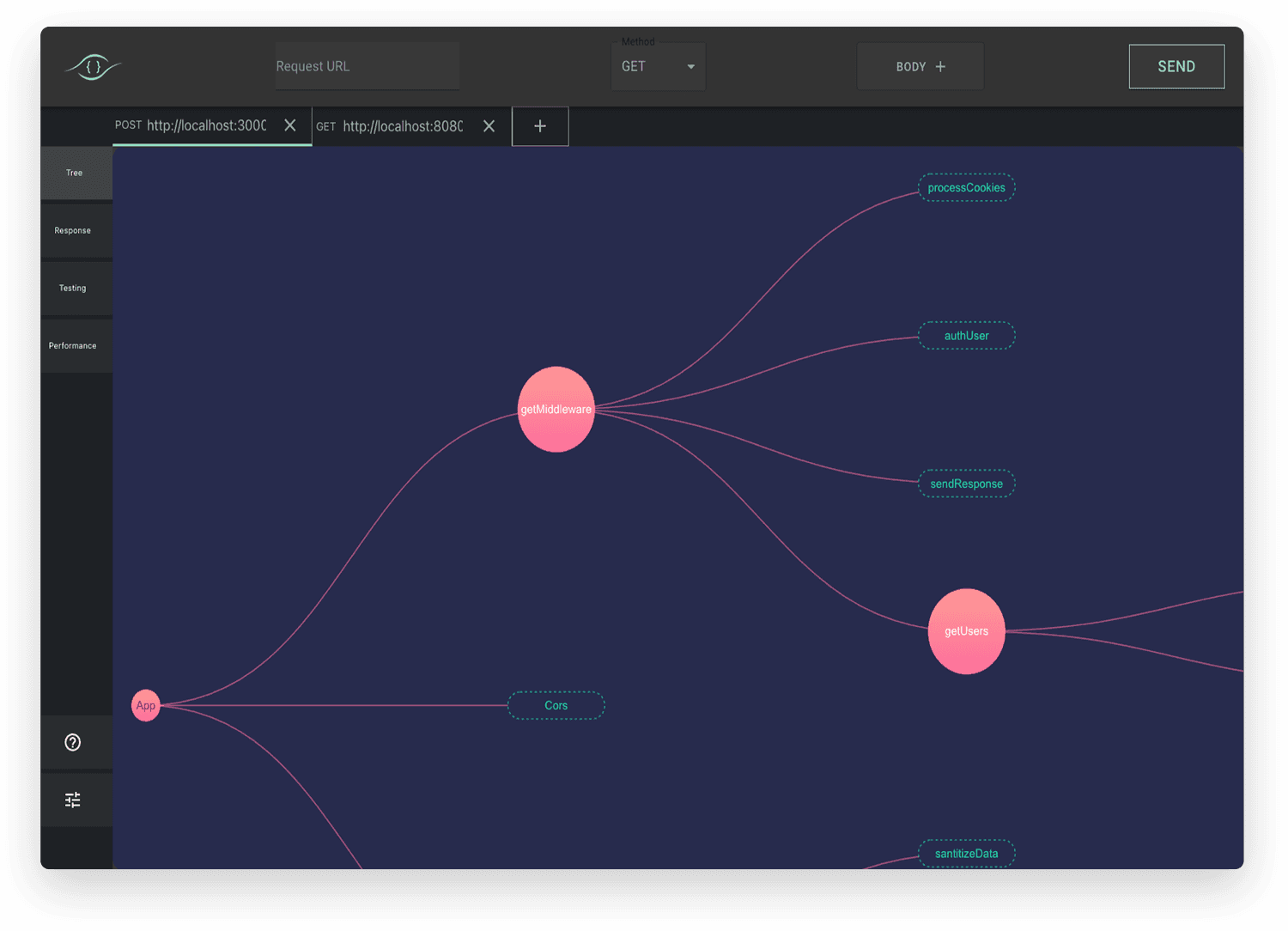Click the App root node
The image size is (1288, 931).
[x=146, y=705]
